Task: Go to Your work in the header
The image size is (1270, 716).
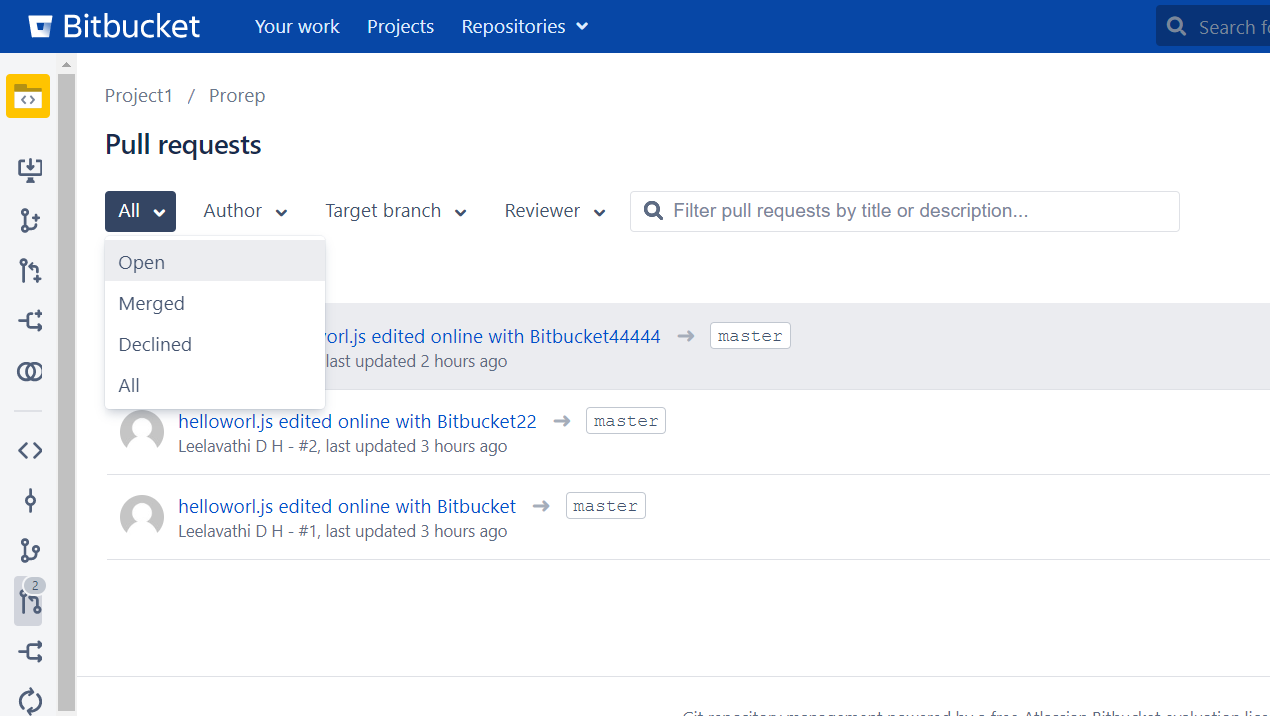Action: [297, 27]
